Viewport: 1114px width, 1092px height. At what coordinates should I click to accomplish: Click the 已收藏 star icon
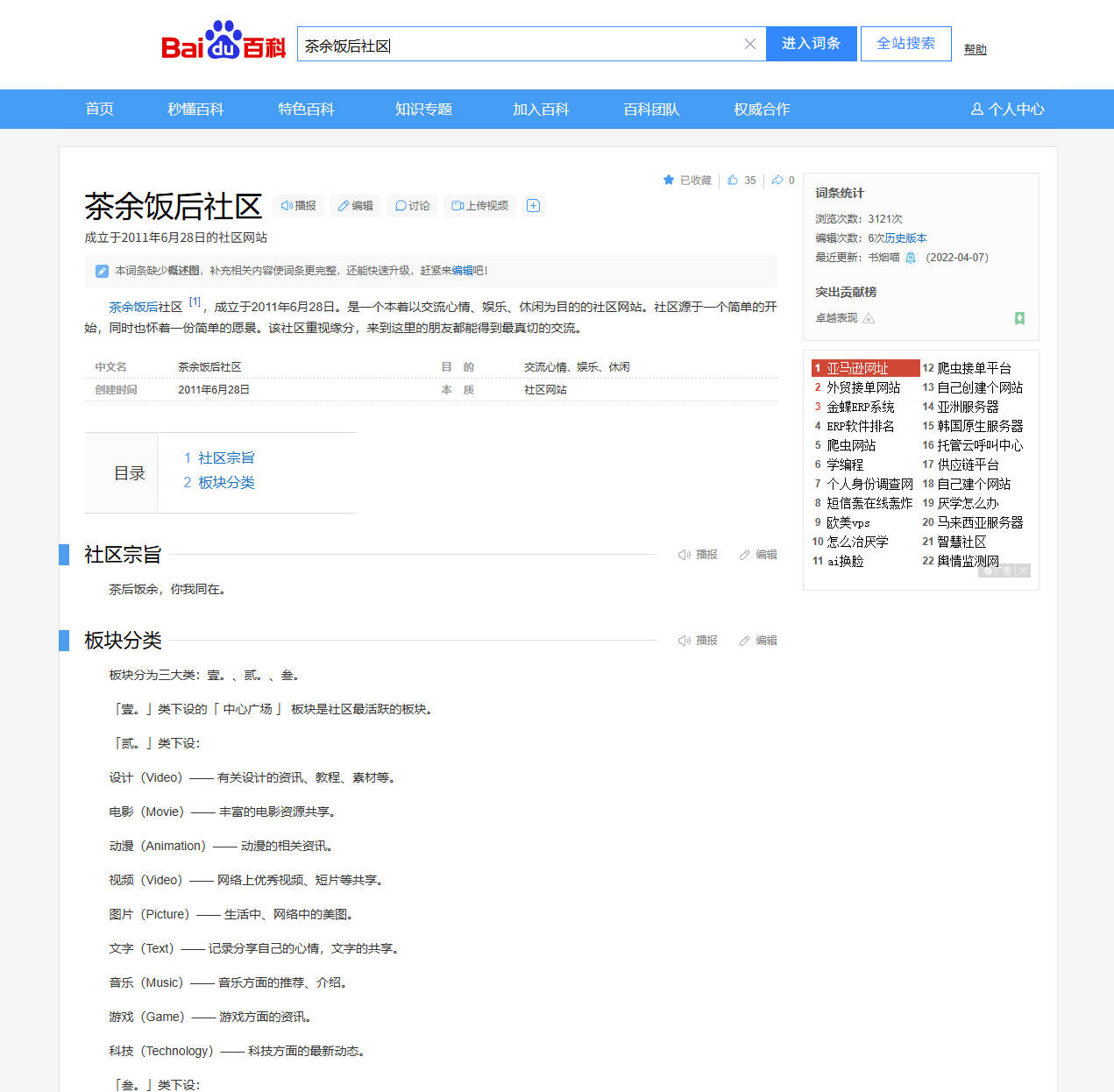click(x=669, y=180)
